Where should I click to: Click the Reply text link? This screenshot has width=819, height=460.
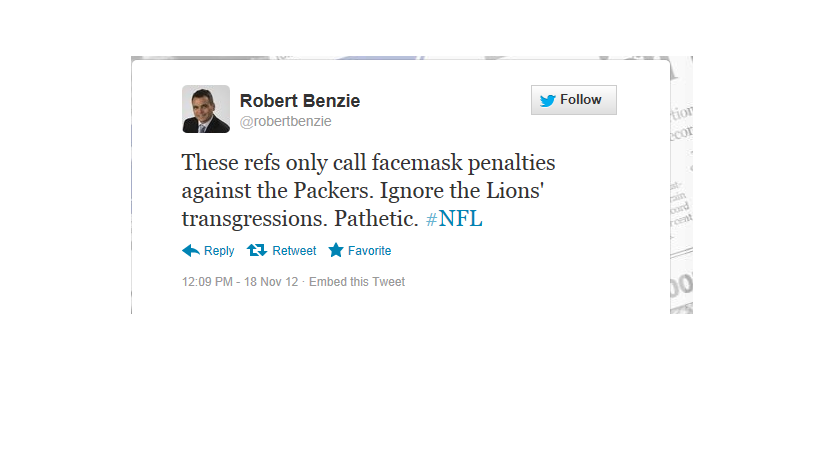pyautogui.click(x=219, y=251)
